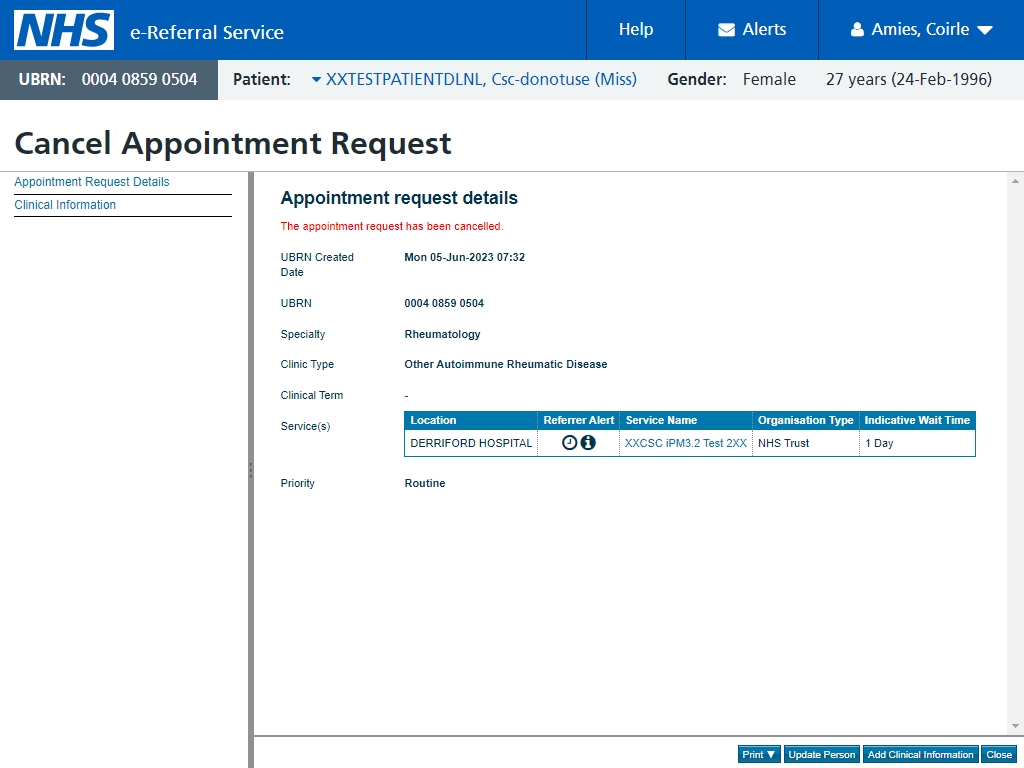Click Other Autoimmune Rheumatic Disease value
The width and height of the screenshot is (1024, 768).
505,364
